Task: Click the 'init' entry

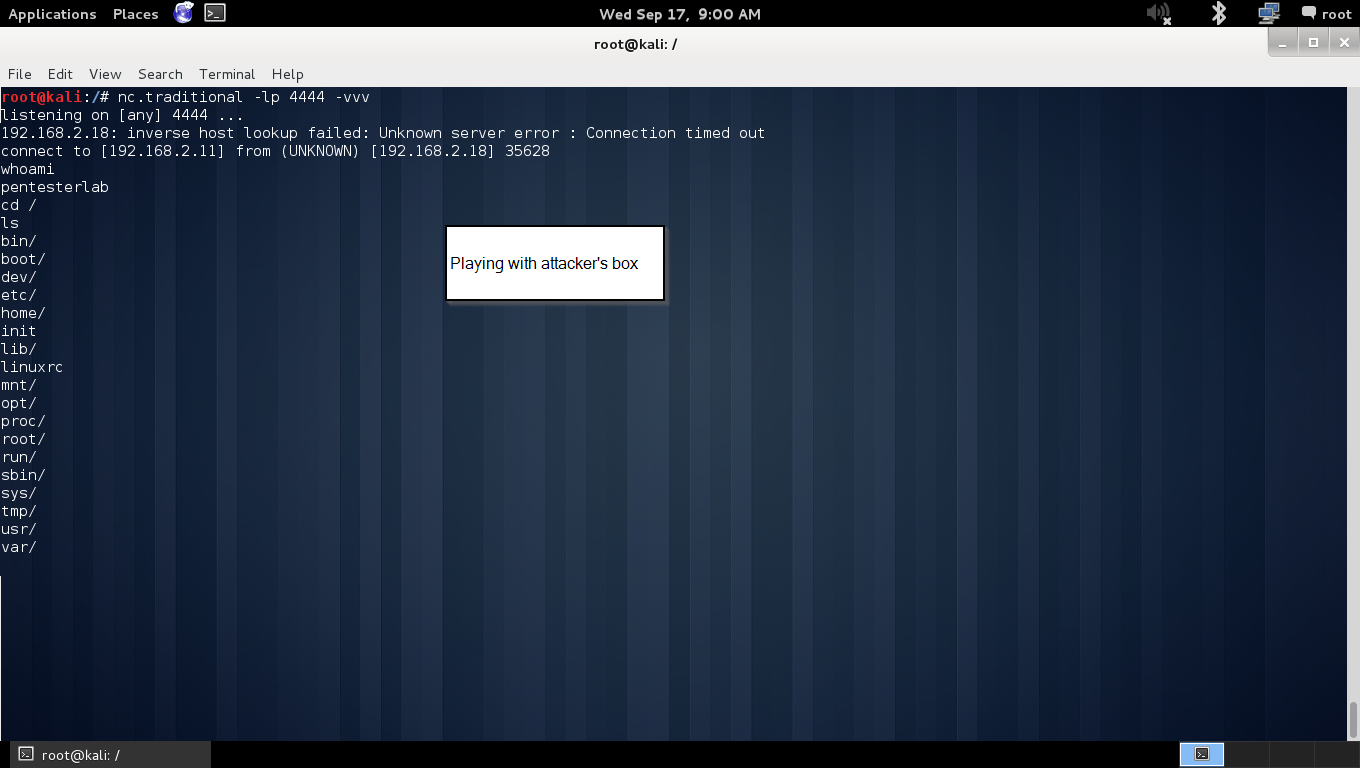Action: pos(19,331)
